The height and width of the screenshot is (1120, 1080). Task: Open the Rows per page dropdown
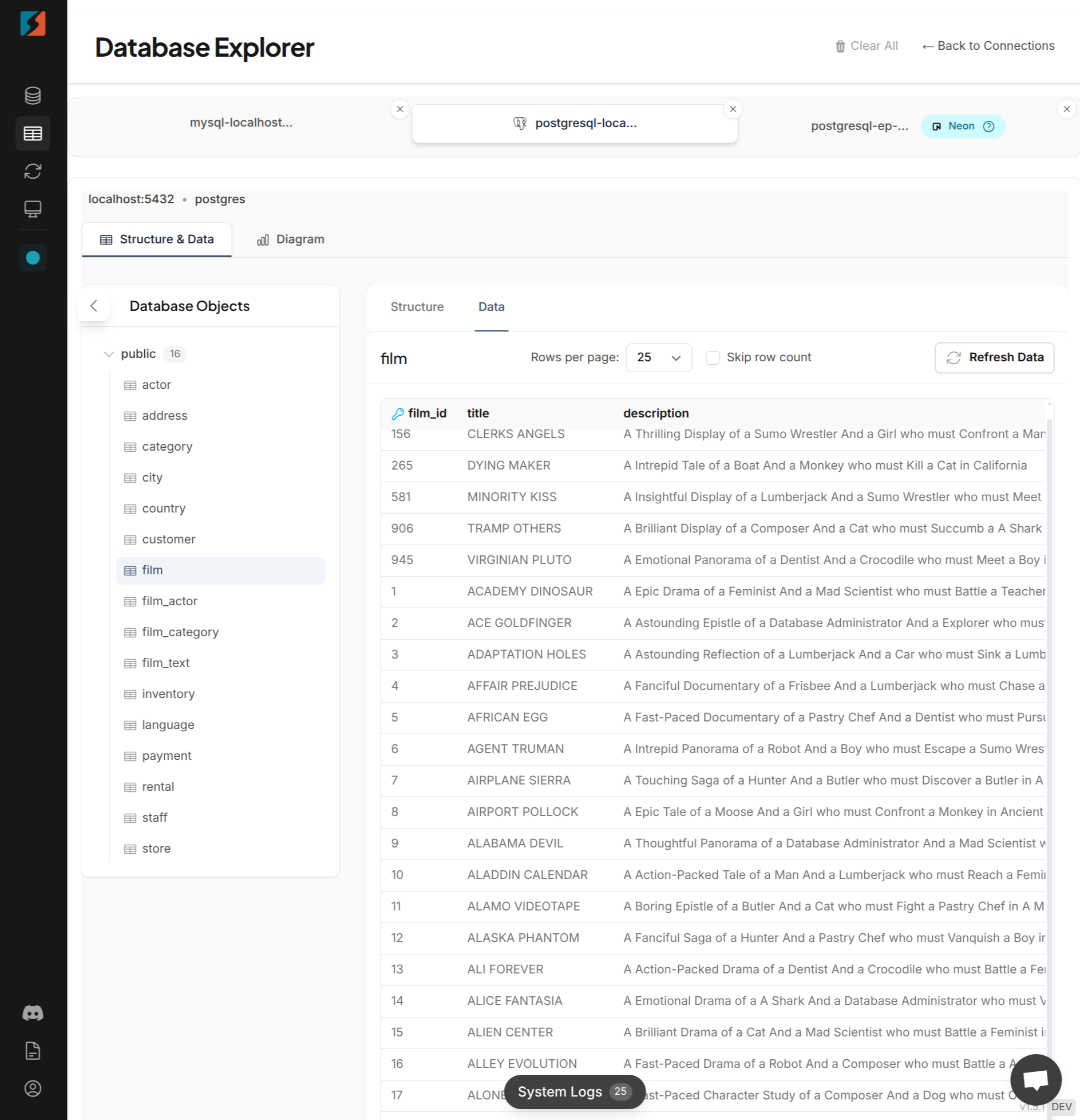(x=658, y=357)
